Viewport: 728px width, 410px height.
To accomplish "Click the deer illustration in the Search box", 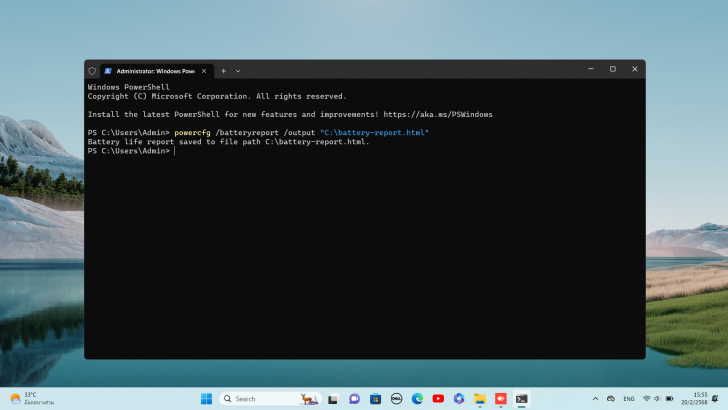I will [x=309, y=398].
